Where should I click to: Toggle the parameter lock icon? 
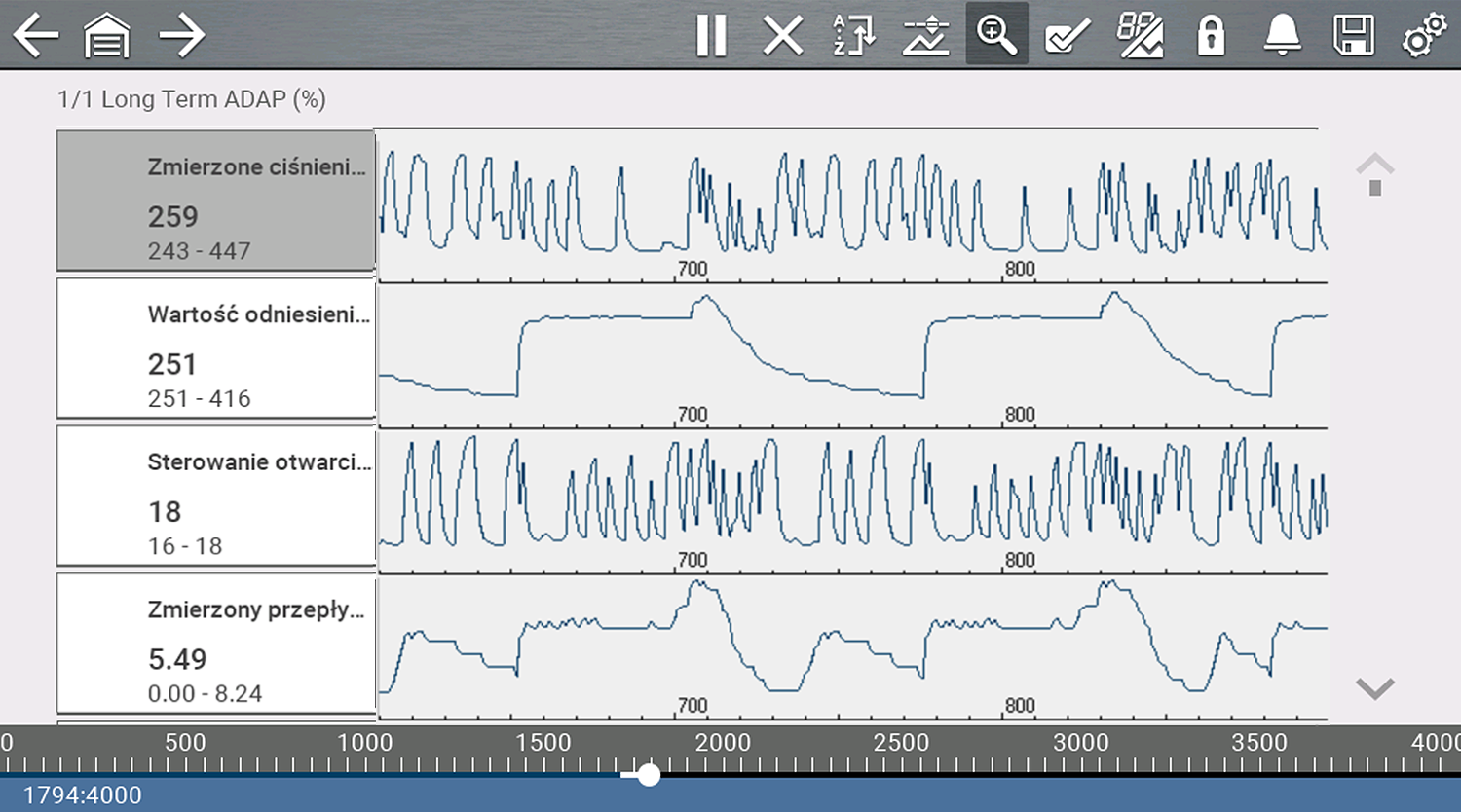pos(1211,36)
